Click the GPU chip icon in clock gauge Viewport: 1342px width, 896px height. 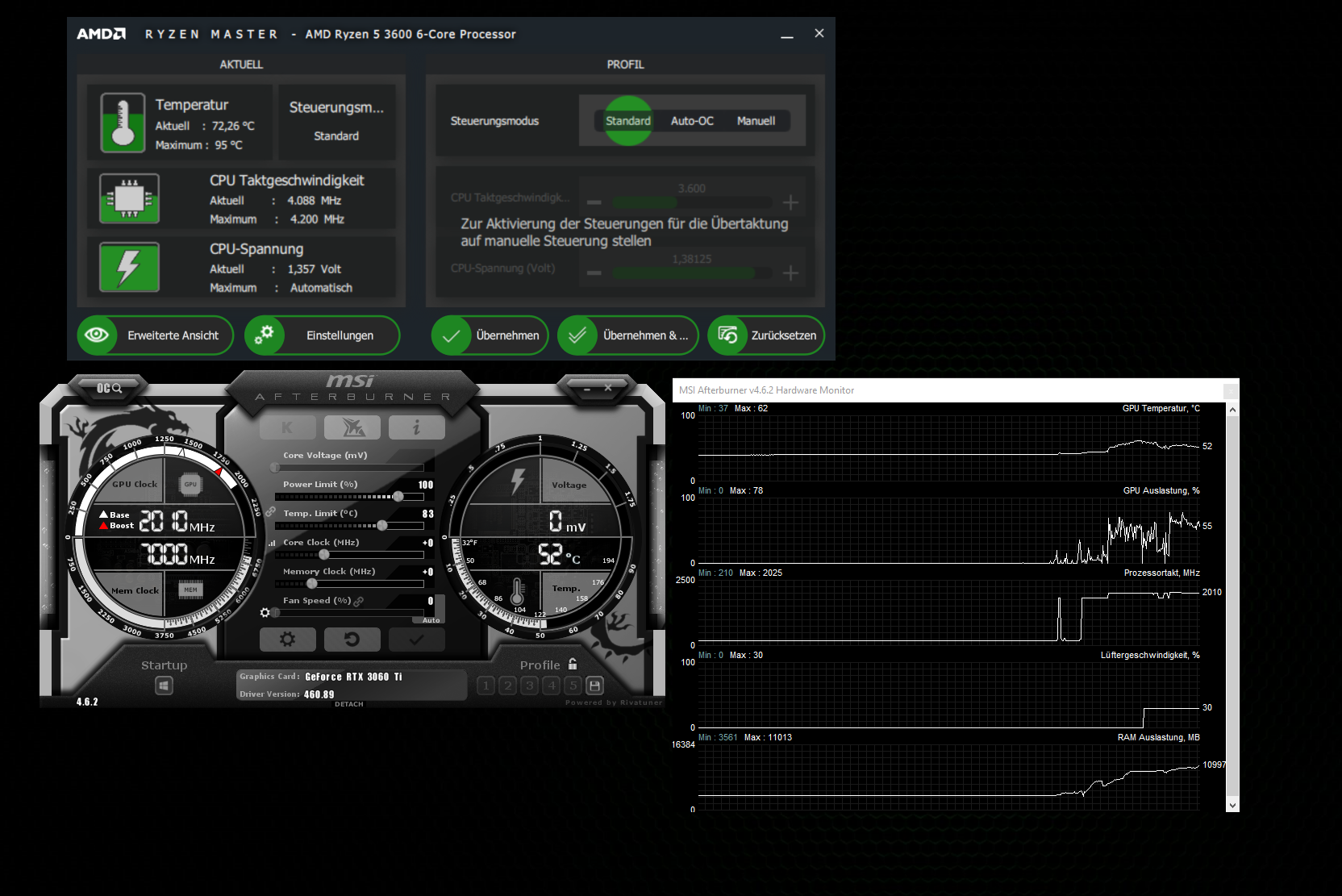pyautogui.click(x=190, y=484)
